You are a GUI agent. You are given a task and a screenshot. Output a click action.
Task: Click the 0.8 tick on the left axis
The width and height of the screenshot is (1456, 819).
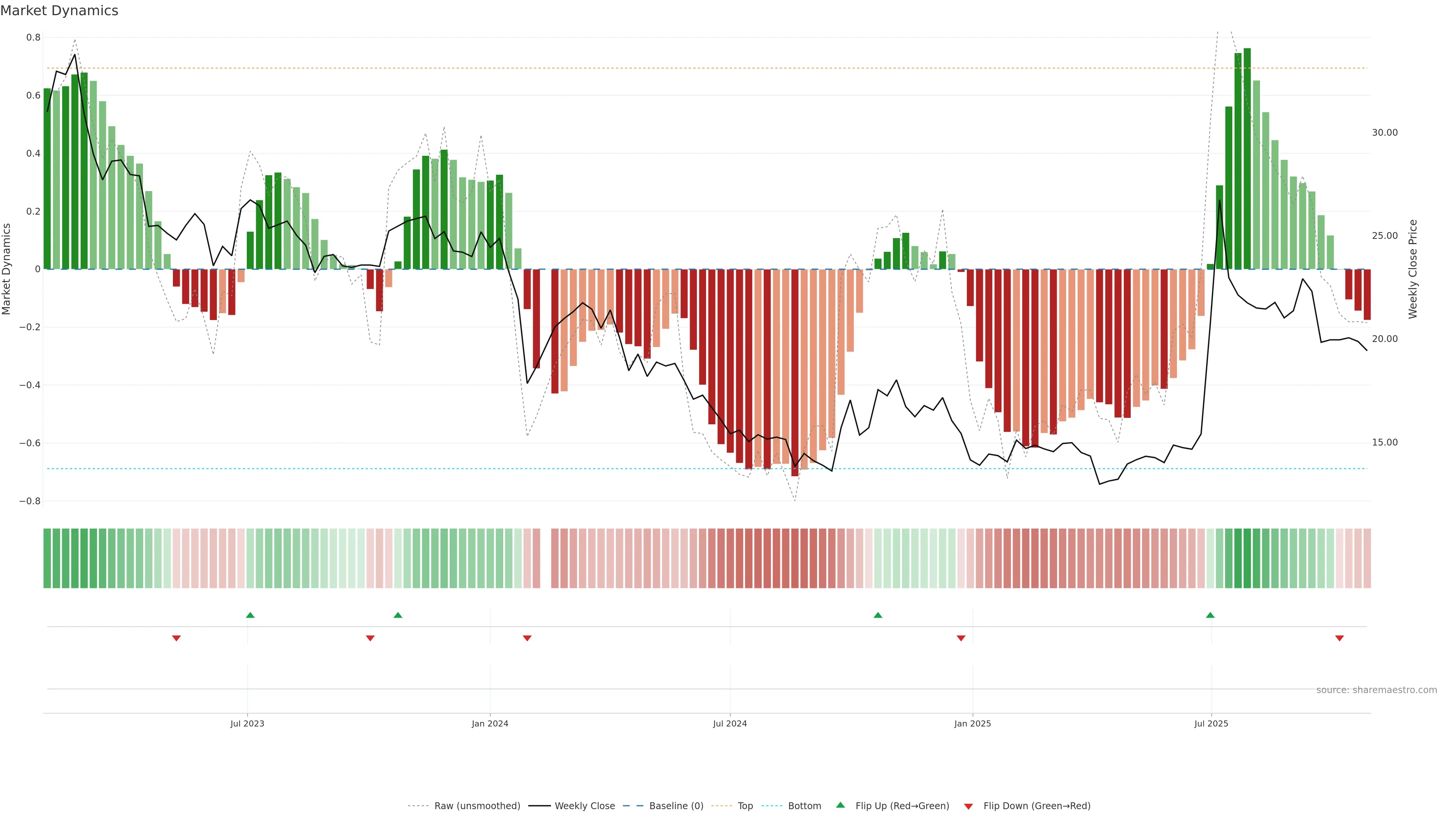coord(33,37)
